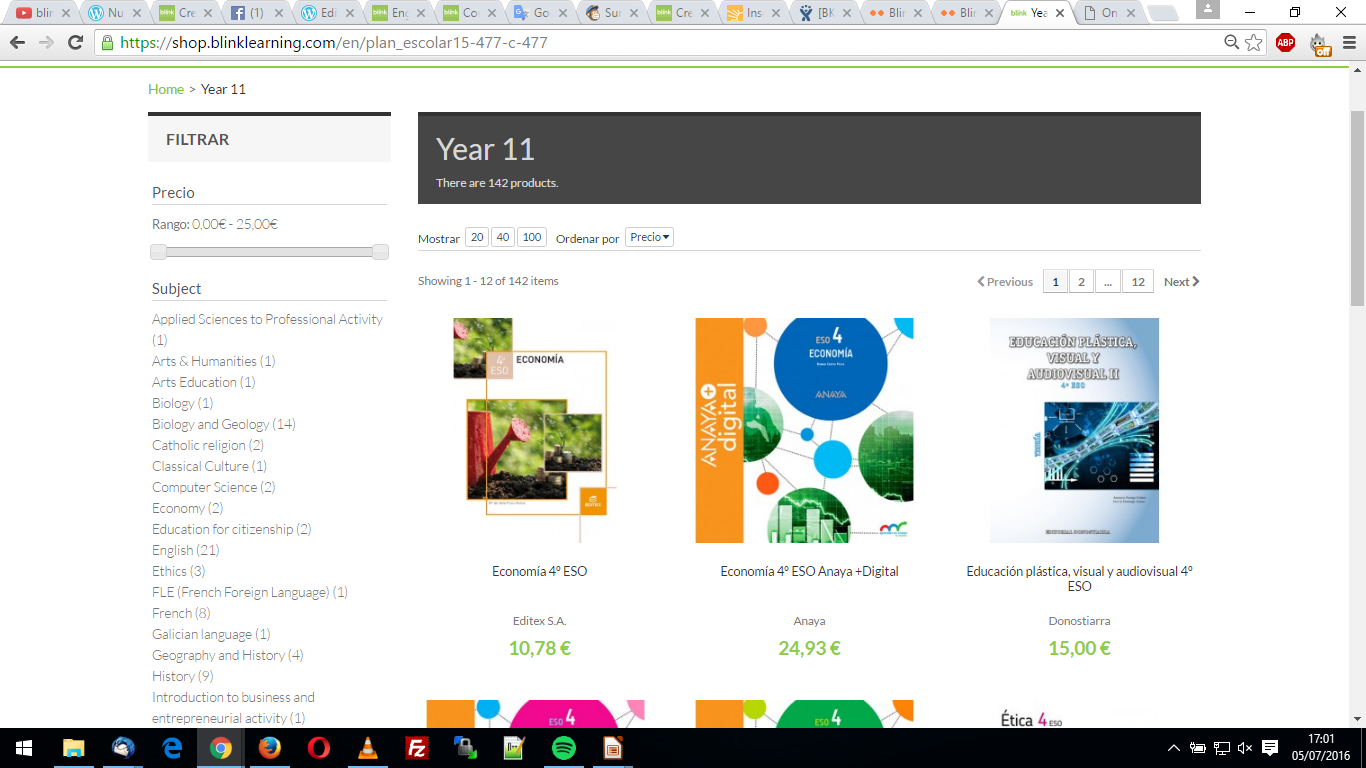Filter by Catholic religion (2)
Screen dimensions: 1366x768
coord(208,445)
